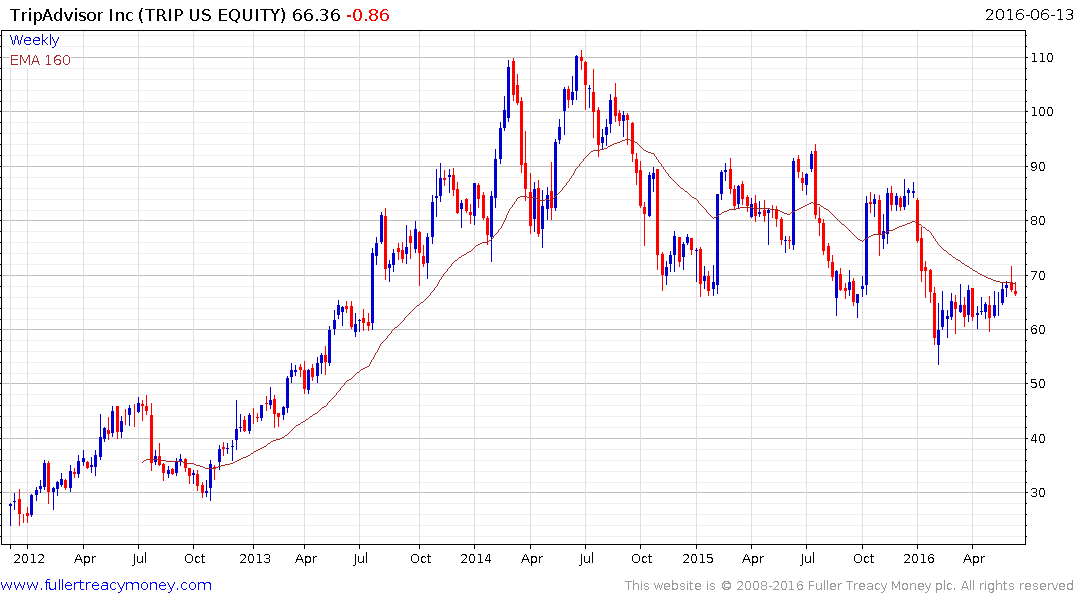Viewport: 1075px width, 600px height.
Task: Click the Weekly interval label
Action: (x=34, y=40)
